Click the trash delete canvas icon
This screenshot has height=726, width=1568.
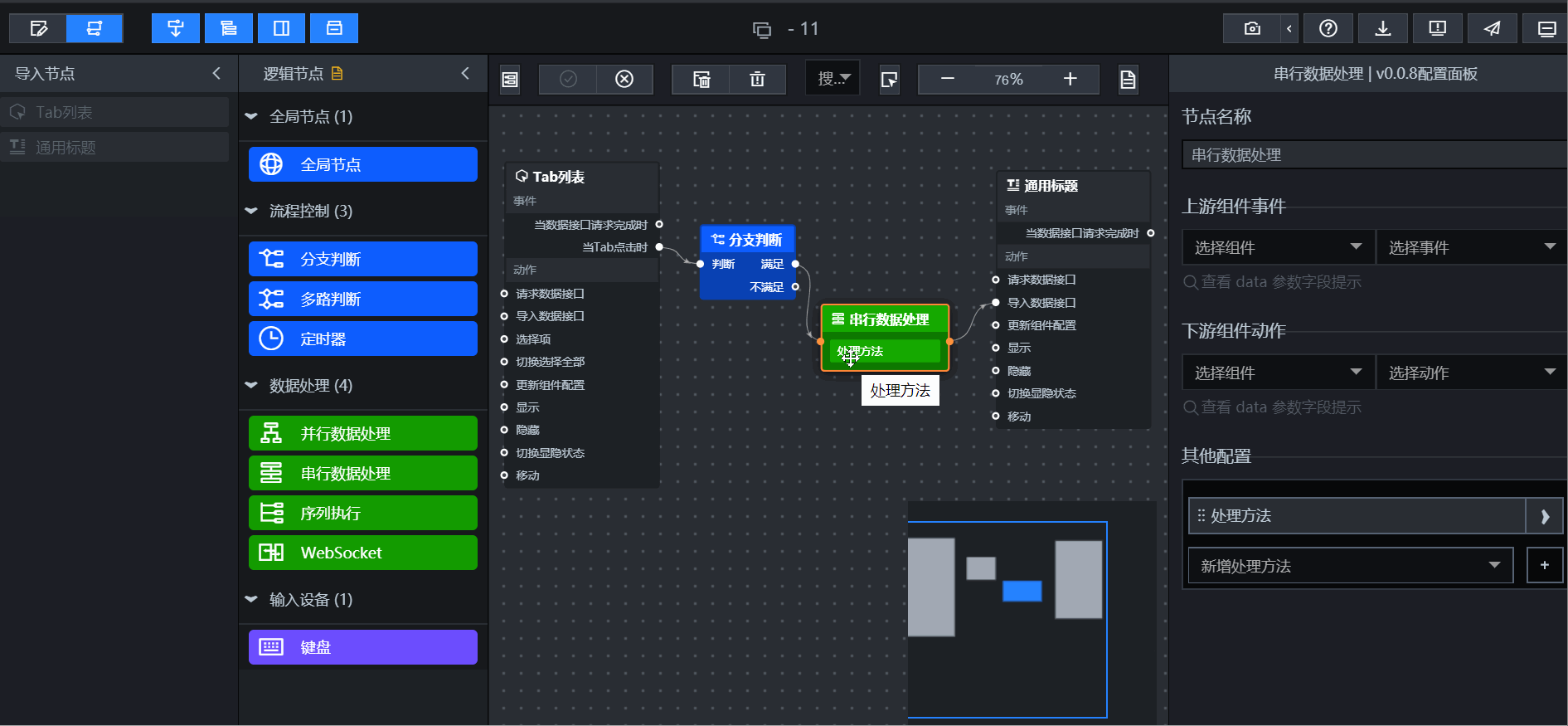click(x=757, y=79)
